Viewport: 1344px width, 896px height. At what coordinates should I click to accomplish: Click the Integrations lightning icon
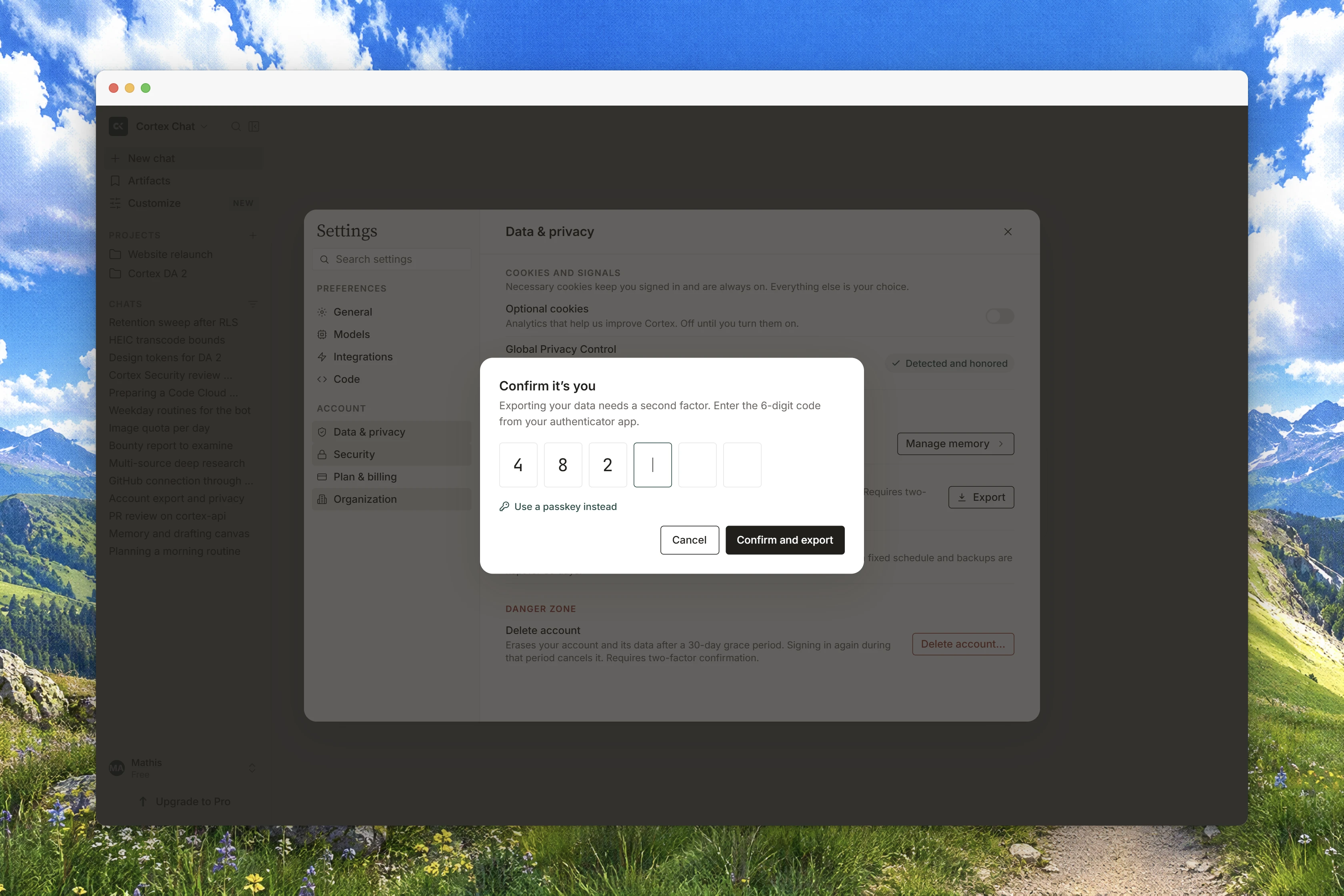point(322,356)
